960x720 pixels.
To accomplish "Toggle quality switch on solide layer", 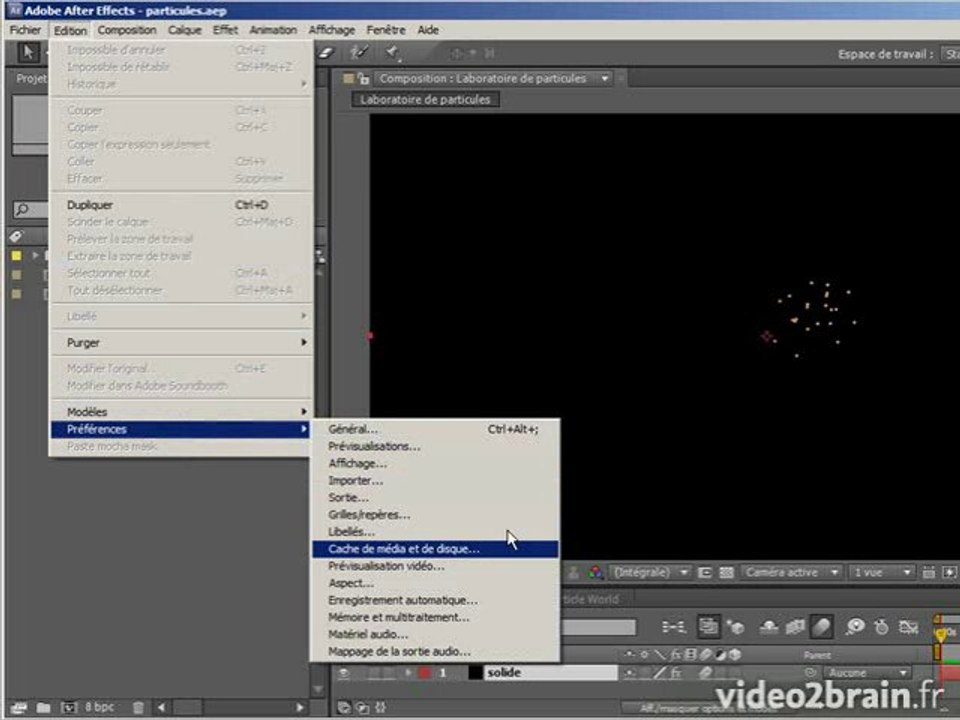I will pyautogui.click(x=659, y=673).
